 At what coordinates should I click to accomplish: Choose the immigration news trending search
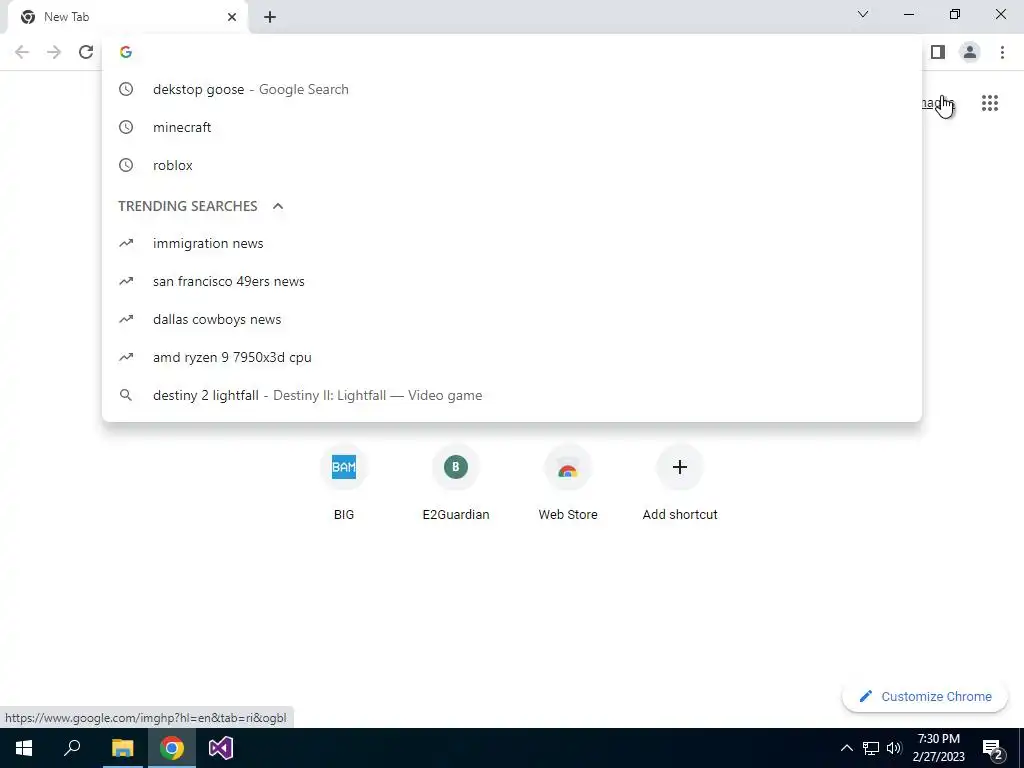click(512, 244)
